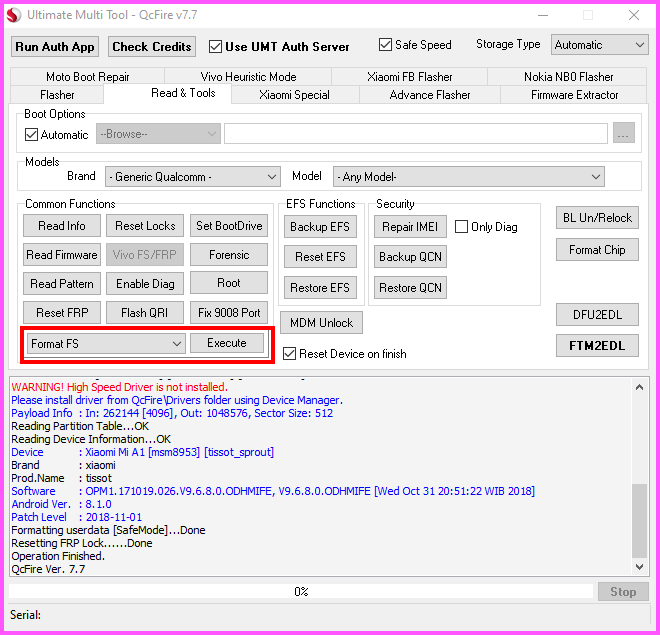Image resolution: width=660 pixels, height=635 pixels.
Task: Open the Xiaomi Special tab
Action: pos(294,95)
